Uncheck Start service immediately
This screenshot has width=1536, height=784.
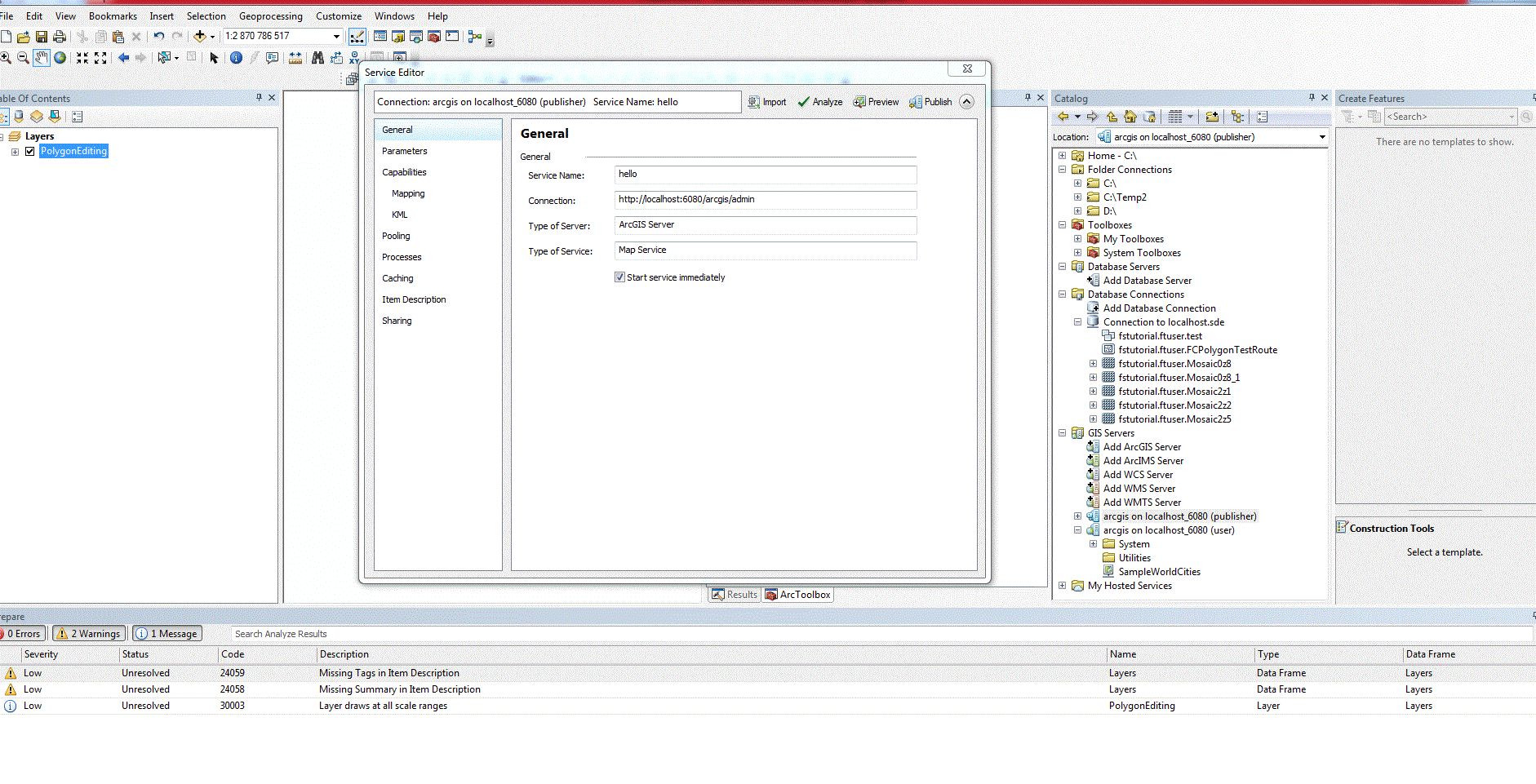pos(619,277)
